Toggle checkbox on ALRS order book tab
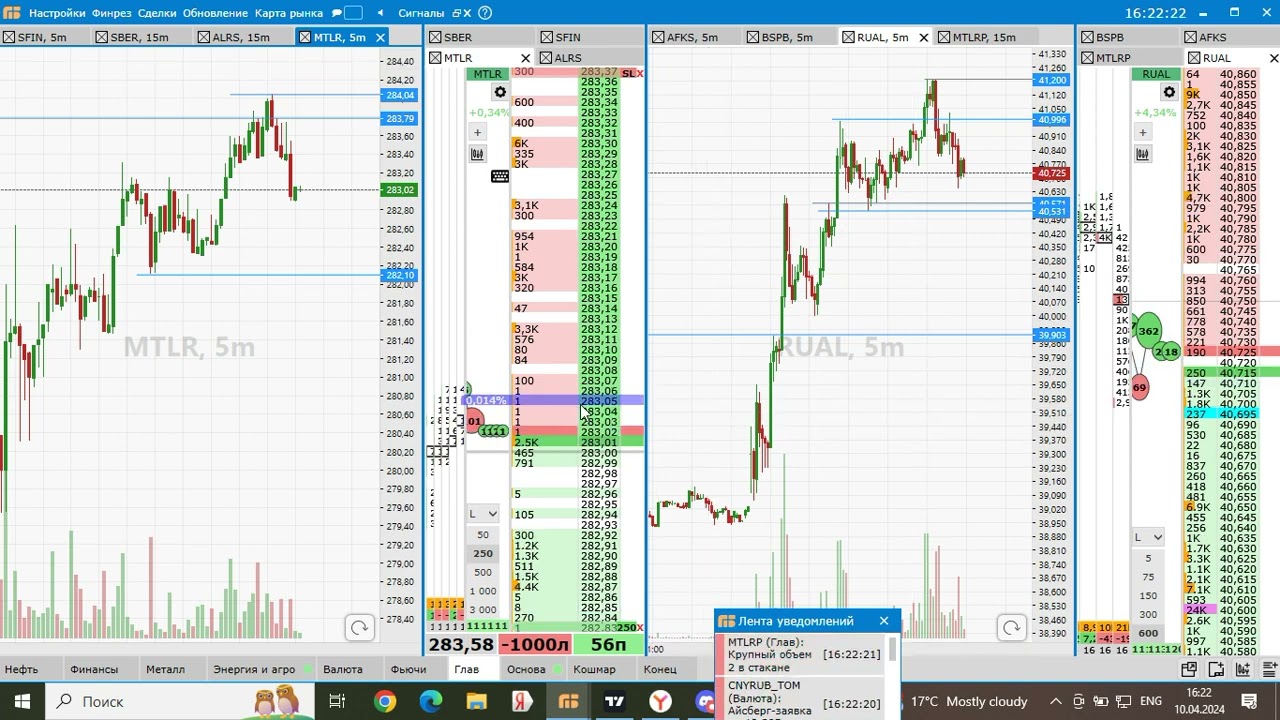1280x720 pixels. 545,58
